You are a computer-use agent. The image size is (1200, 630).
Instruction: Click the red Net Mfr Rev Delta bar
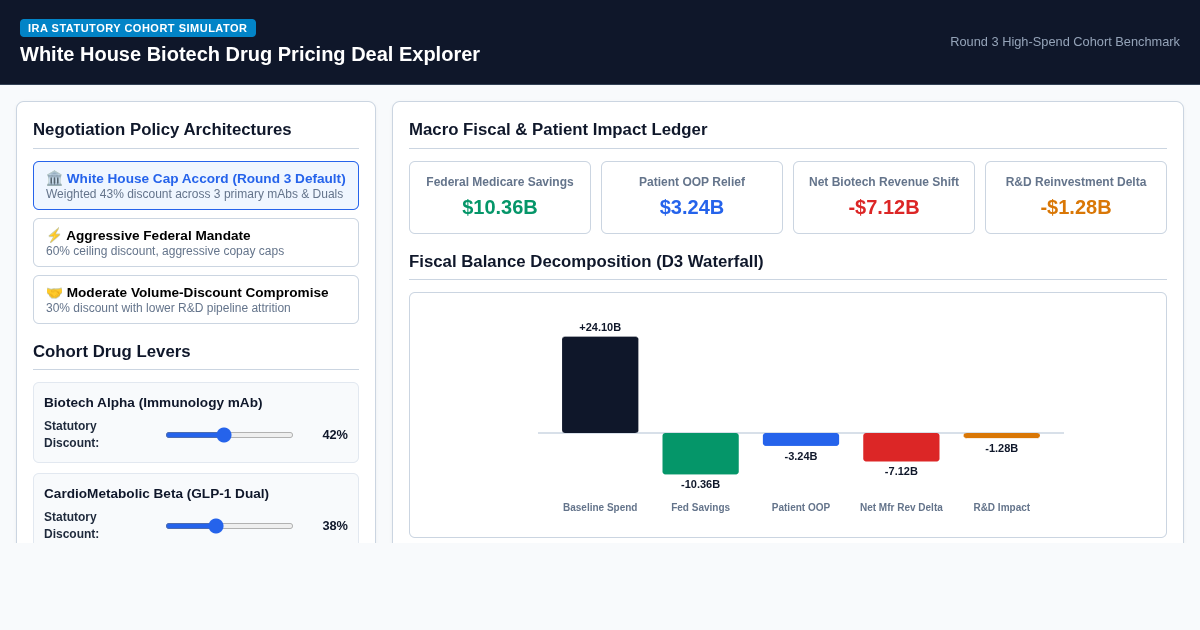901,447
